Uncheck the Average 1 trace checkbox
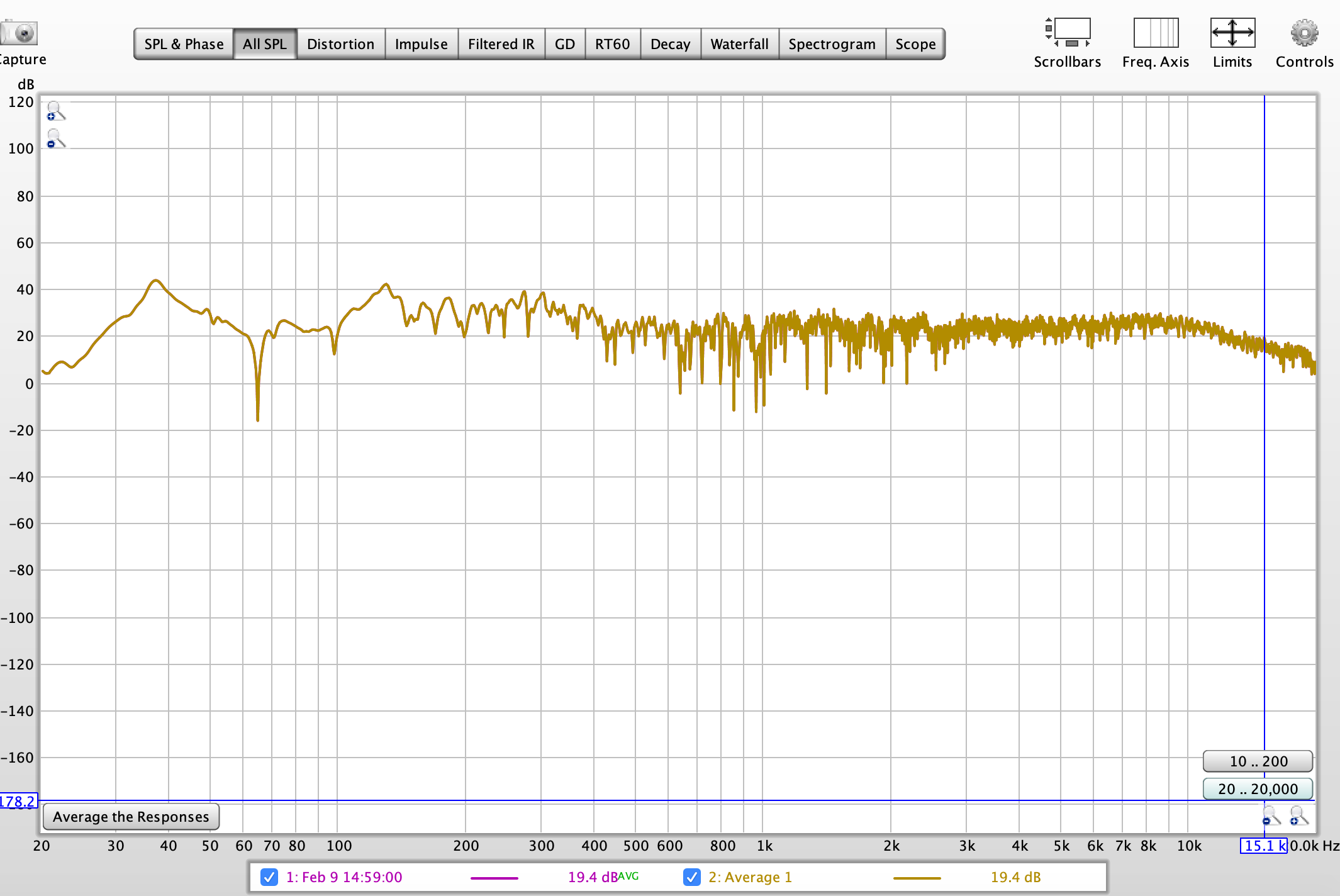Image resolution: width=1340 pixels, height=896 pixels. [x=692, y=877]
